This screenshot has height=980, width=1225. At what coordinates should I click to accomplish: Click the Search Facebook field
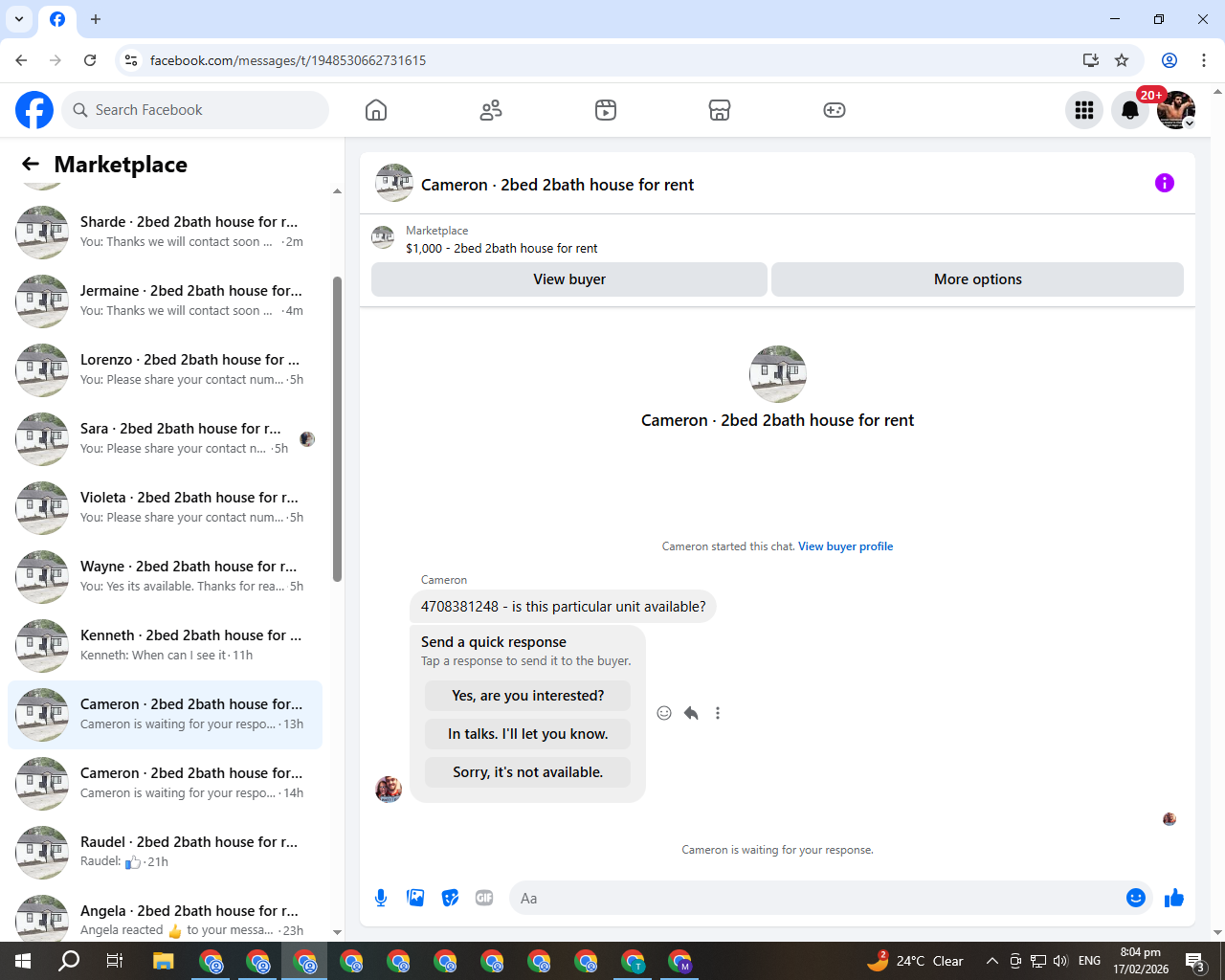coord(195,110)
